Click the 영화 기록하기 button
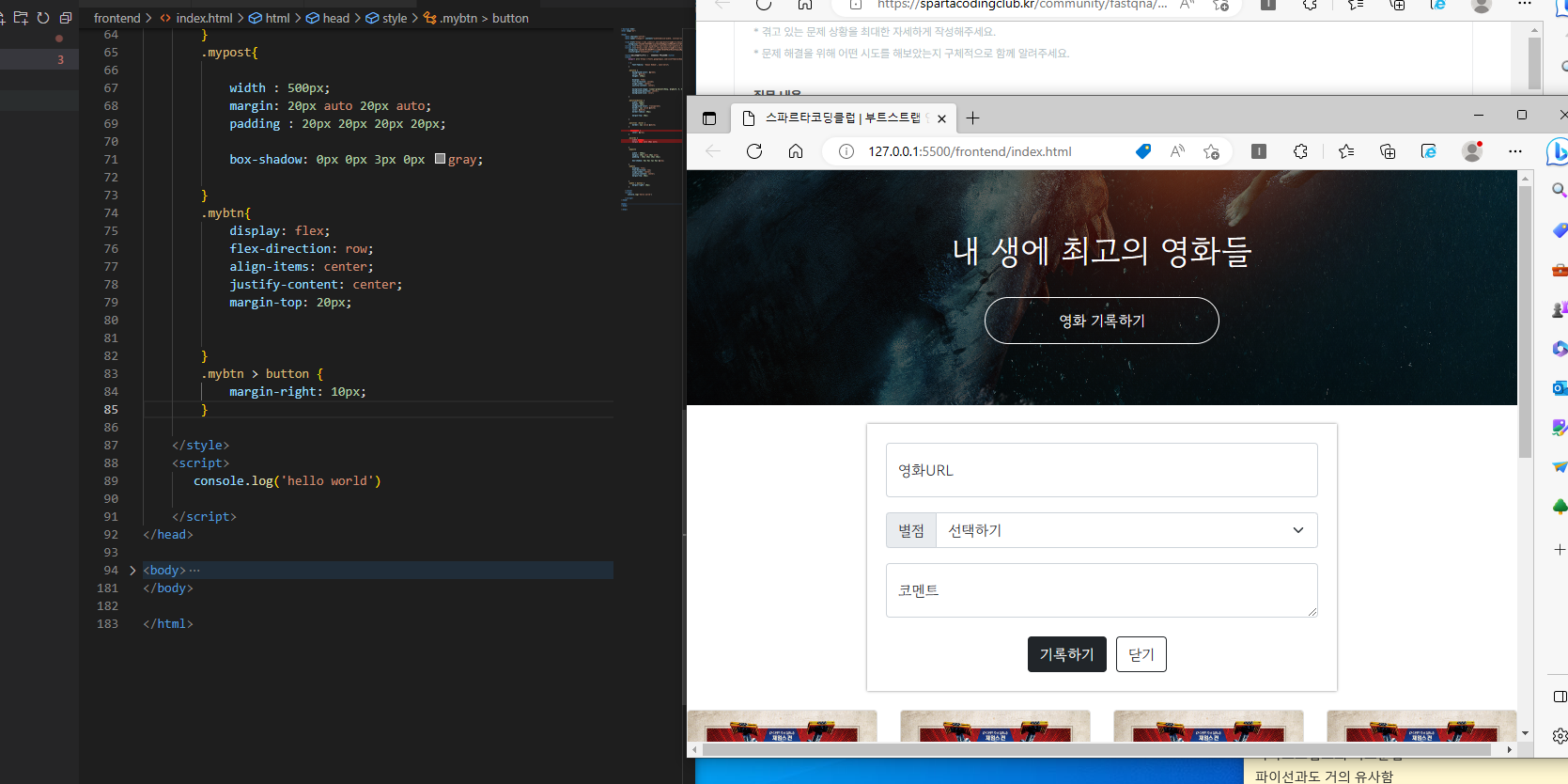Image resolution: width=1568 pixels, height=784 pixels. (x=1102, y=321)
